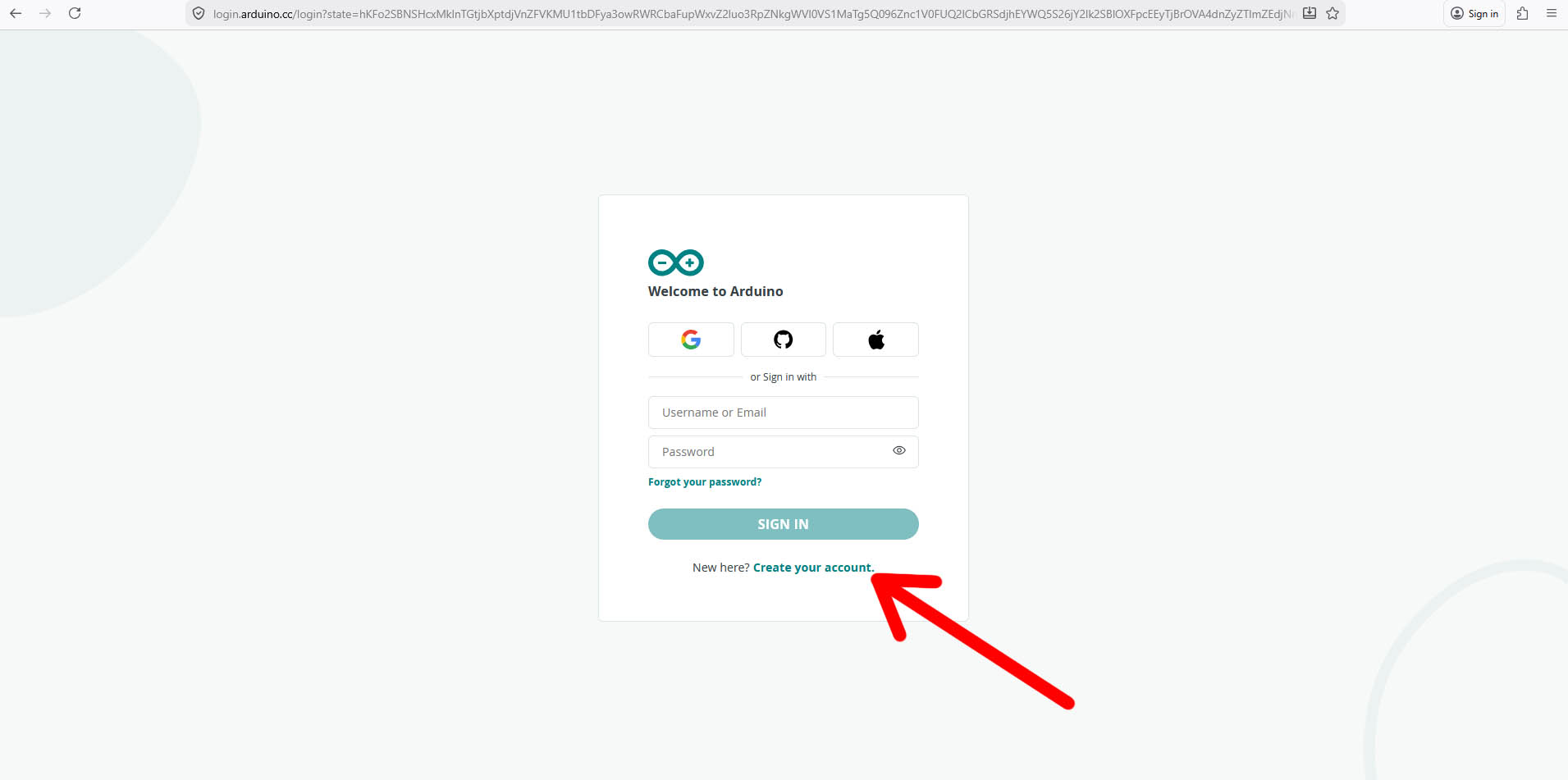Show password using the eye icon
Image resolution: width=1568 pixels, height=780 pixels.
click(899, 451)
